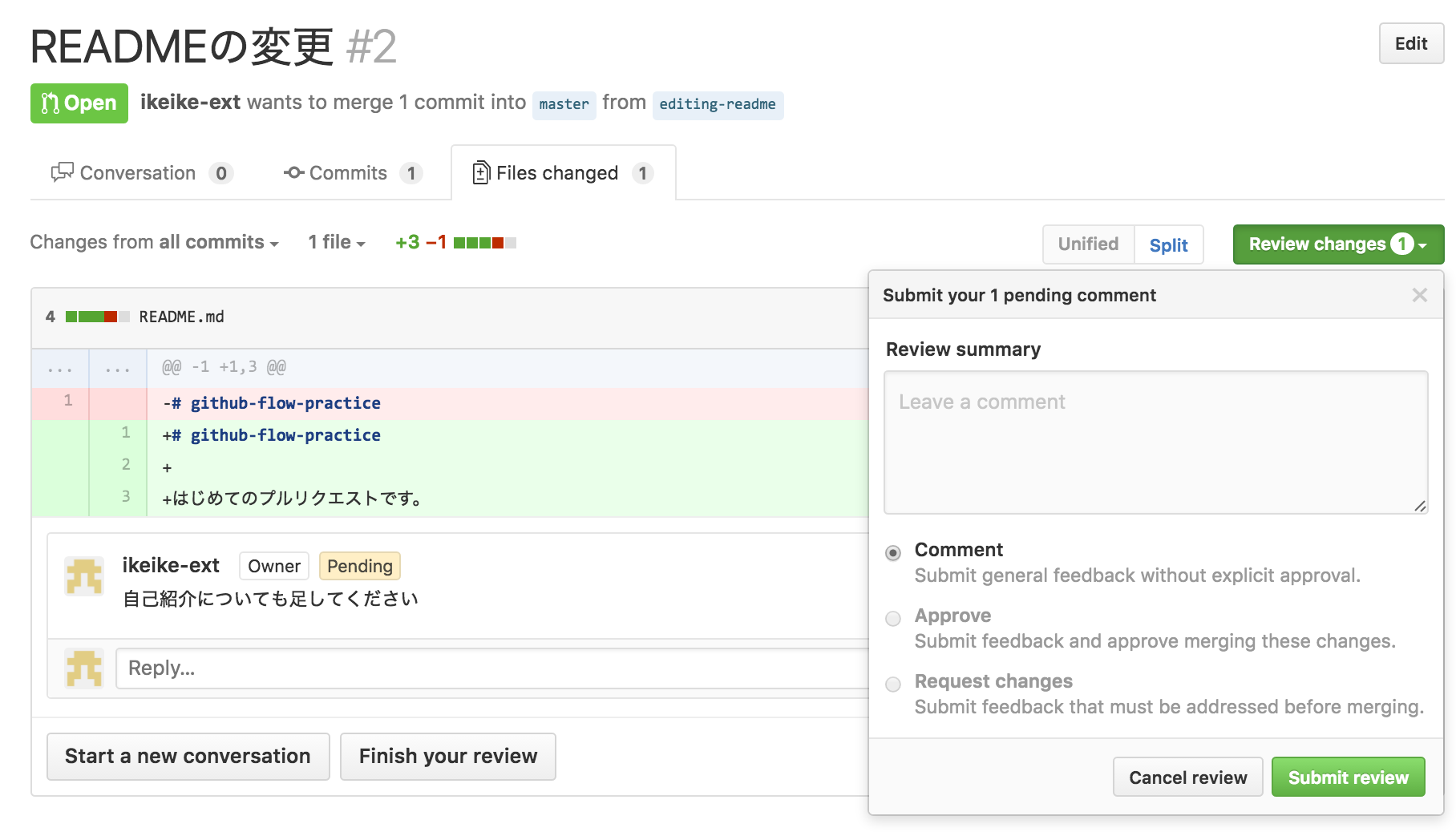Close the pending comment review popup

[1419, 295]
